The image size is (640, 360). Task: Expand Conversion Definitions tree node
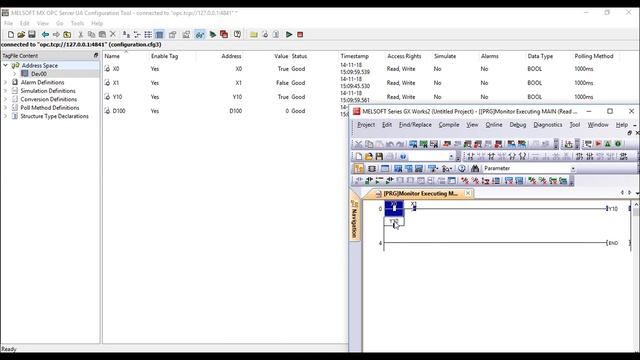[x=6, y=99]
